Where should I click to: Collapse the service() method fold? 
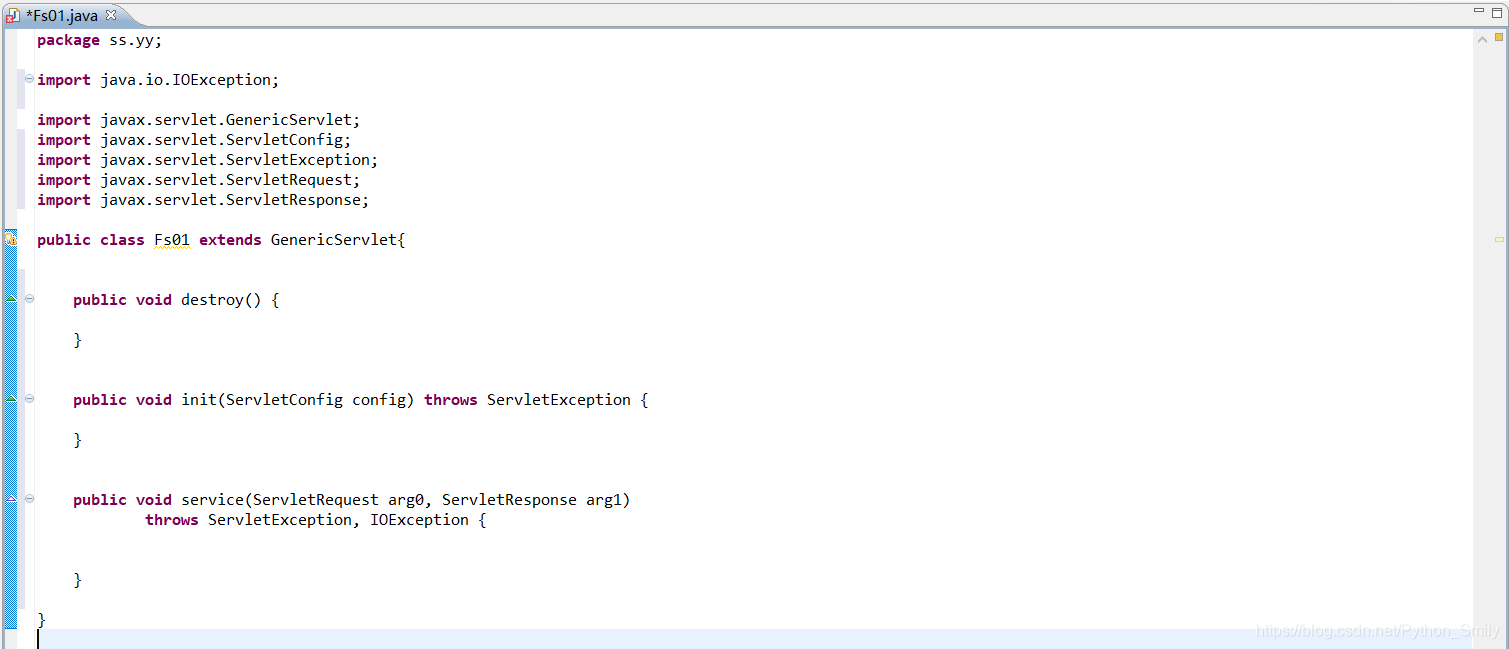click(x=29, y=499)
